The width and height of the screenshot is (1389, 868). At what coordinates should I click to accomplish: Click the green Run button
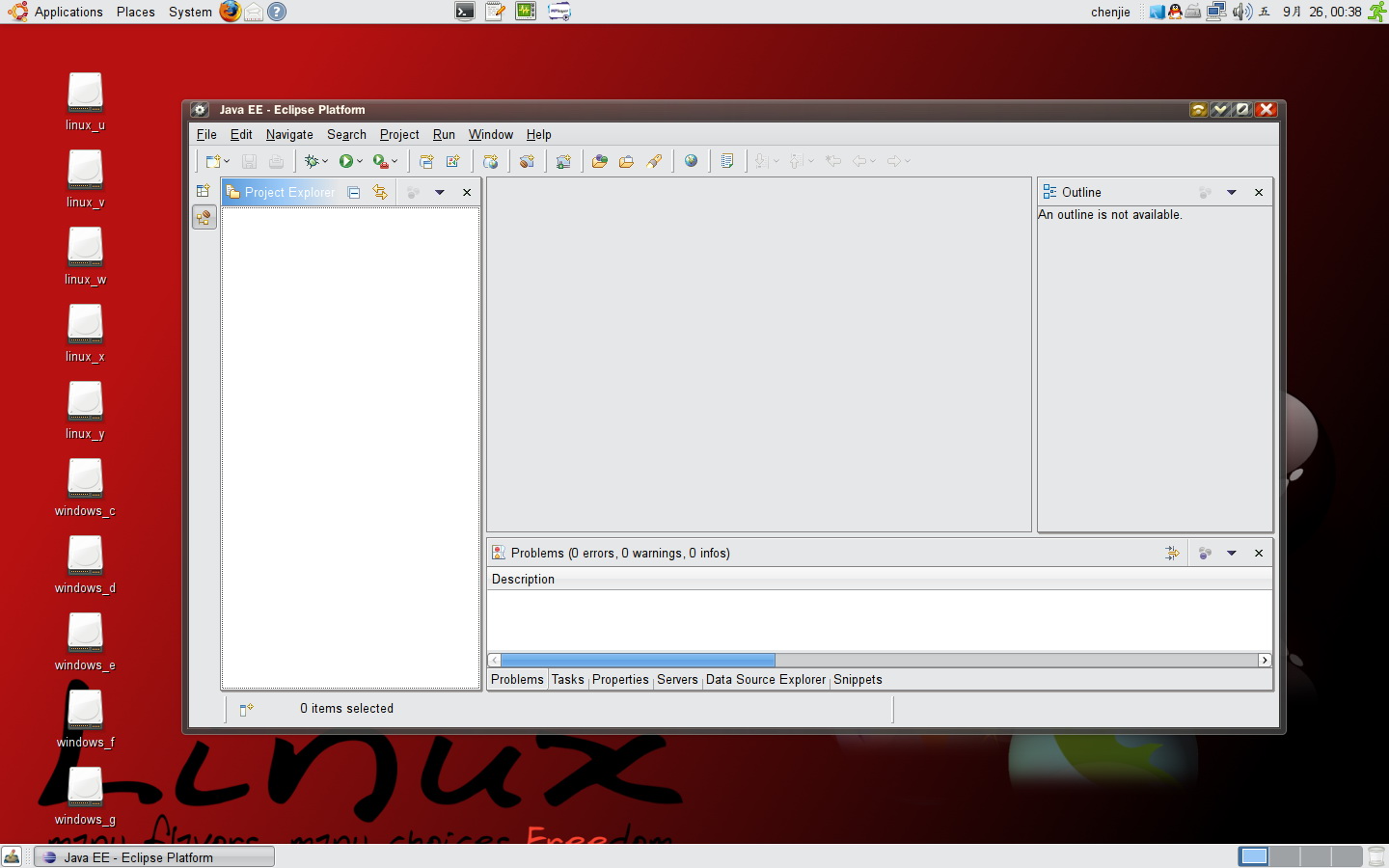point(346,161)
